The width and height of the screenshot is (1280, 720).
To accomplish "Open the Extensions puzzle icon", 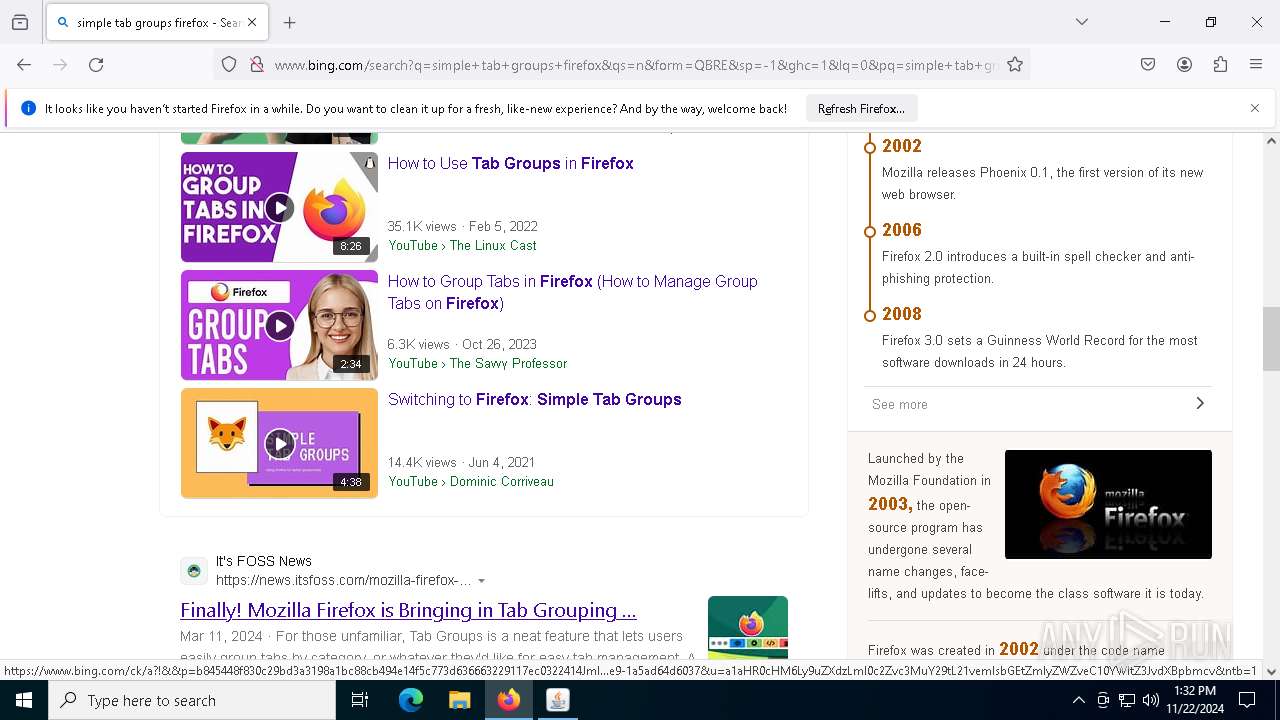I will click(1220, 65).
